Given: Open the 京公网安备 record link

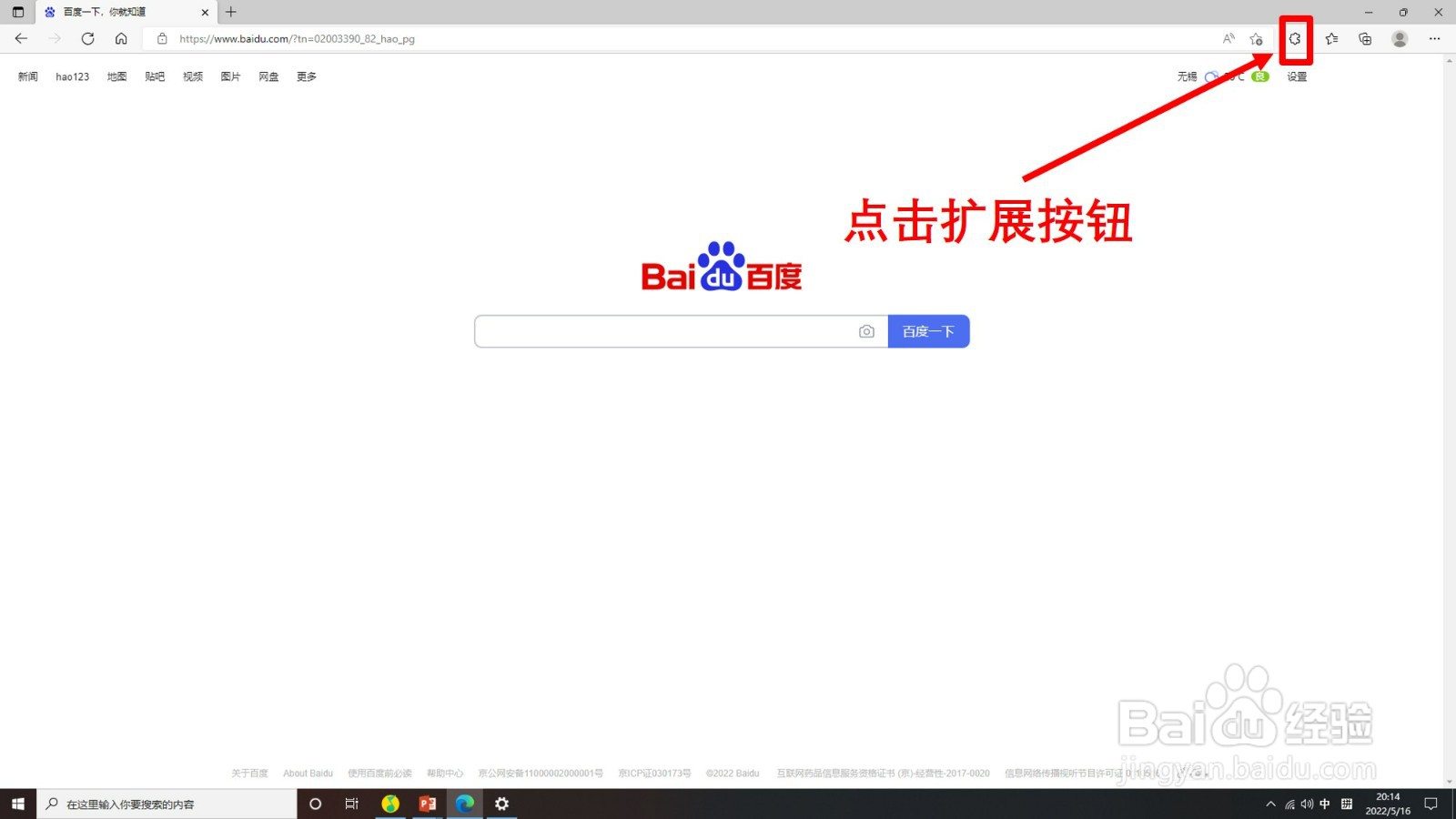Looking at the screenshot, I should (x=541, y=773).
